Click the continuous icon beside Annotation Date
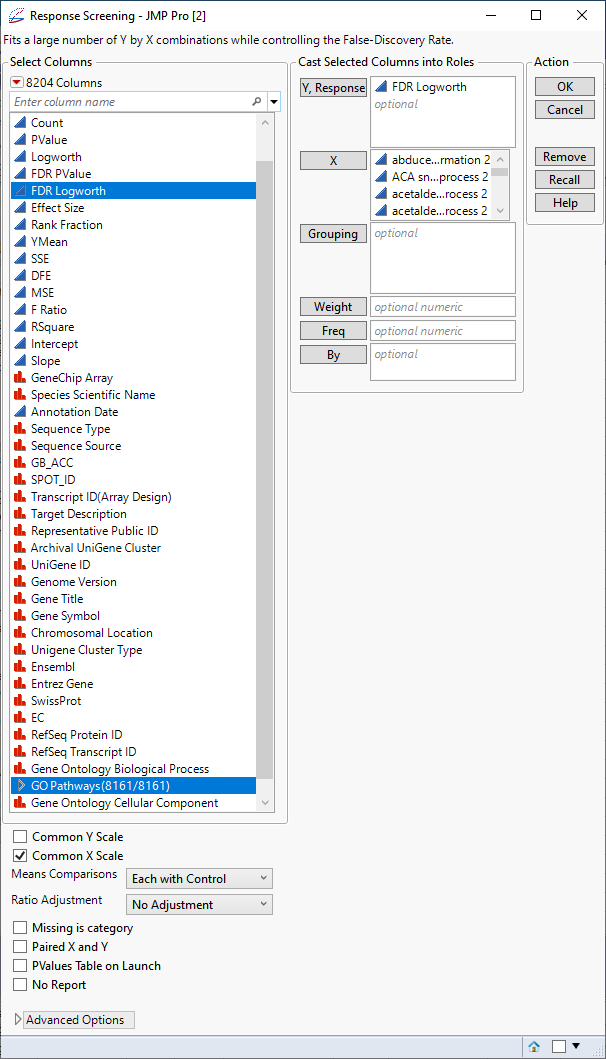 click(20, 412)
